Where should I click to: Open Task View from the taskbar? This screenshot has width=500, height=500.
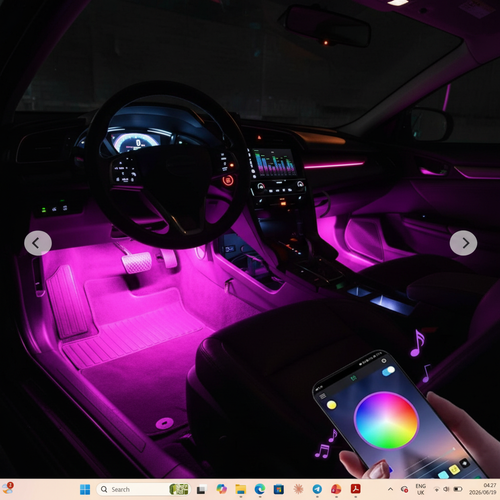coord(201,489)
